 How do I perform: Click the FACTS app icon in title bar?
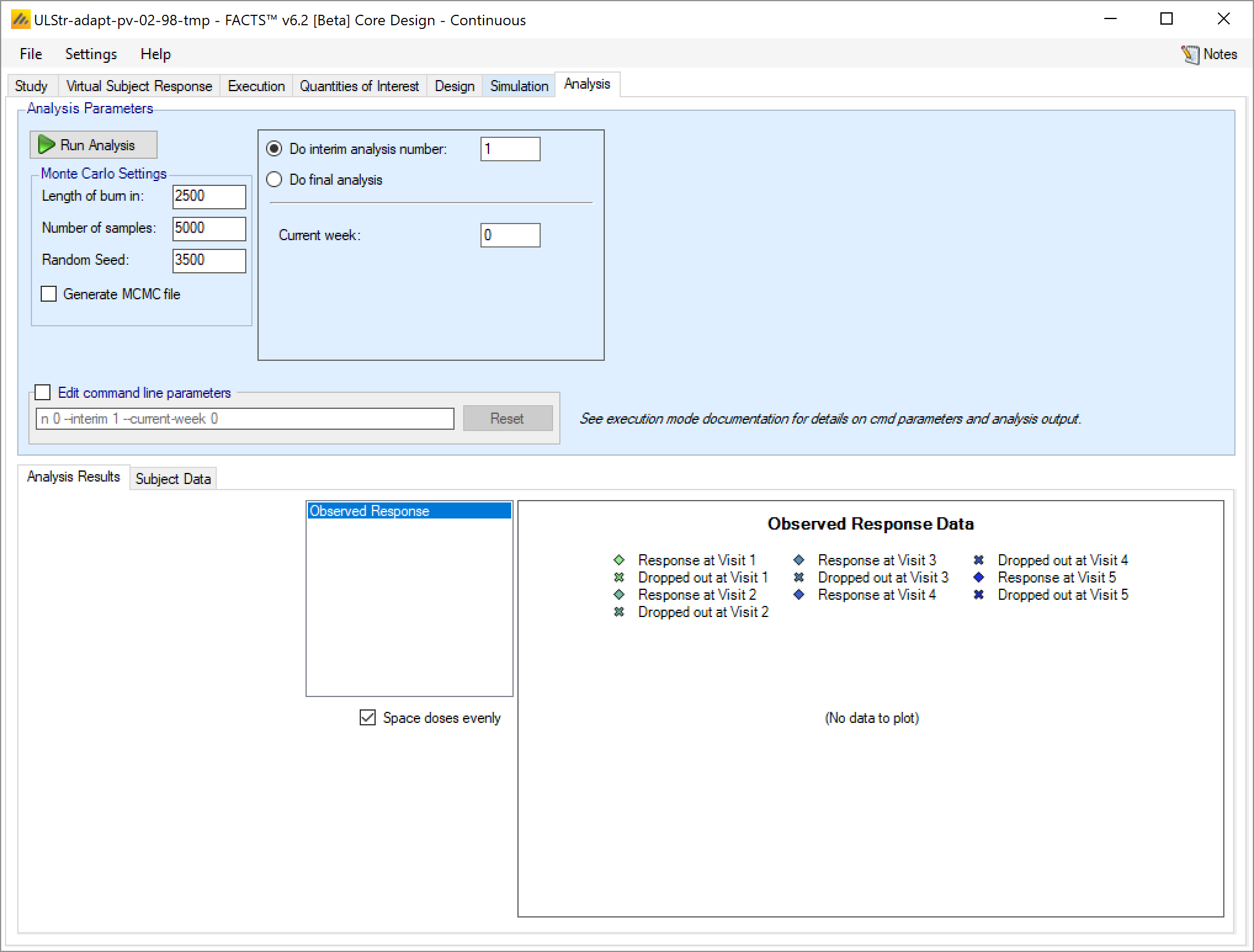(20, 20)
